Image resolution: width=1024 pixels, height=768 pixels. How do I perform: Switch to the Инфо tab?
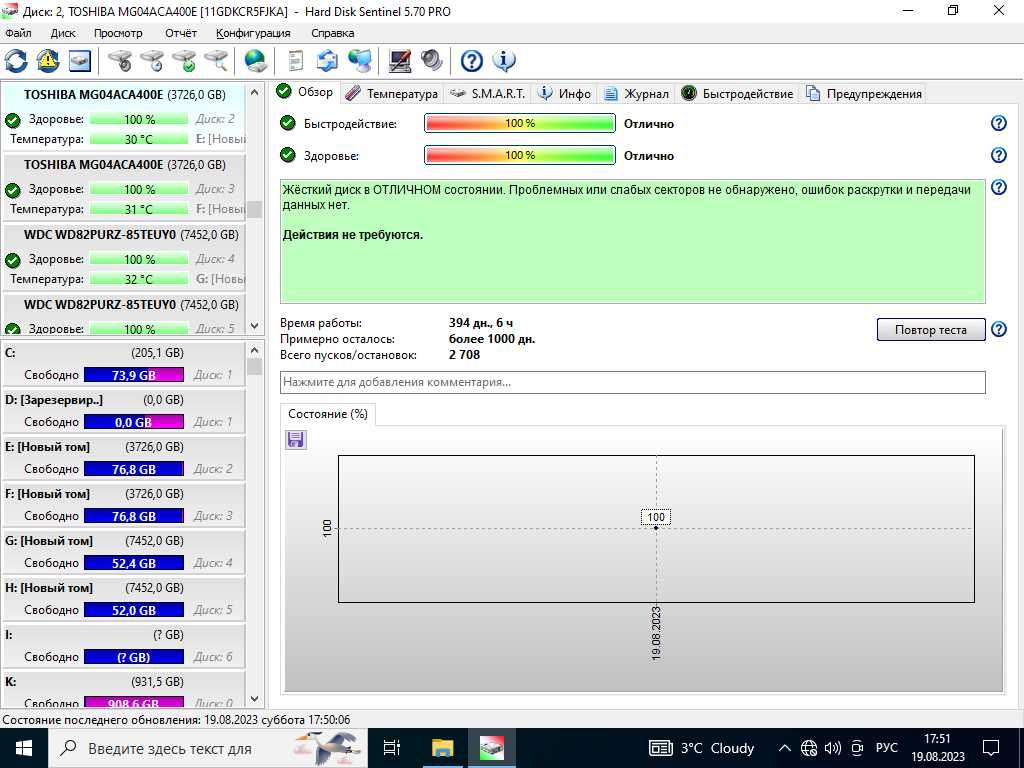(x=564, y=93)
